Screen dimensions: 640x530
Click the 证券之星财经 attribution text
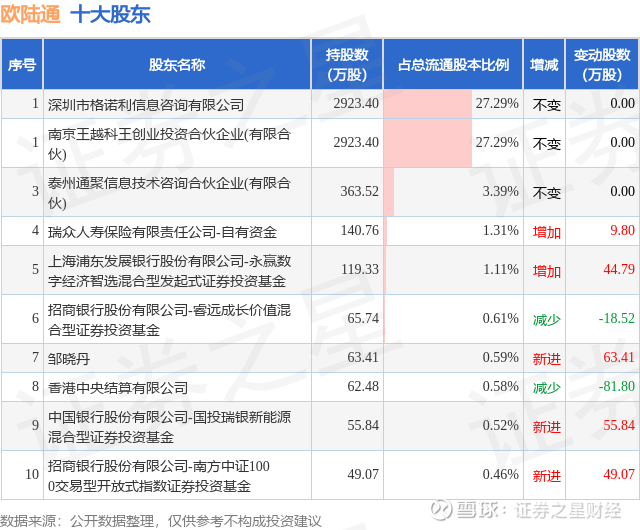point(567,510)
